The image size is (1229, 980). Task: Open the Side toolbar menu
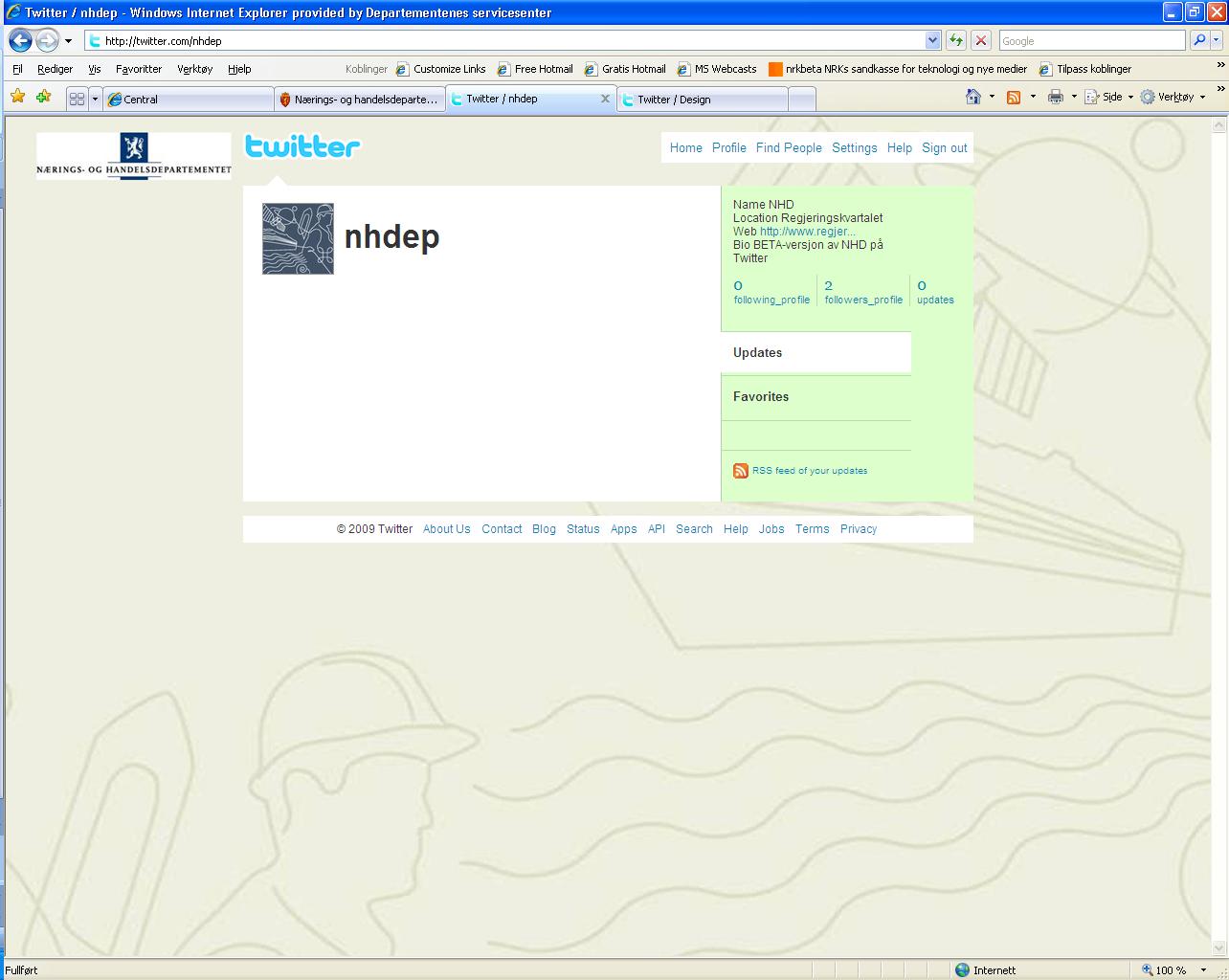[x=1109, y=97]
